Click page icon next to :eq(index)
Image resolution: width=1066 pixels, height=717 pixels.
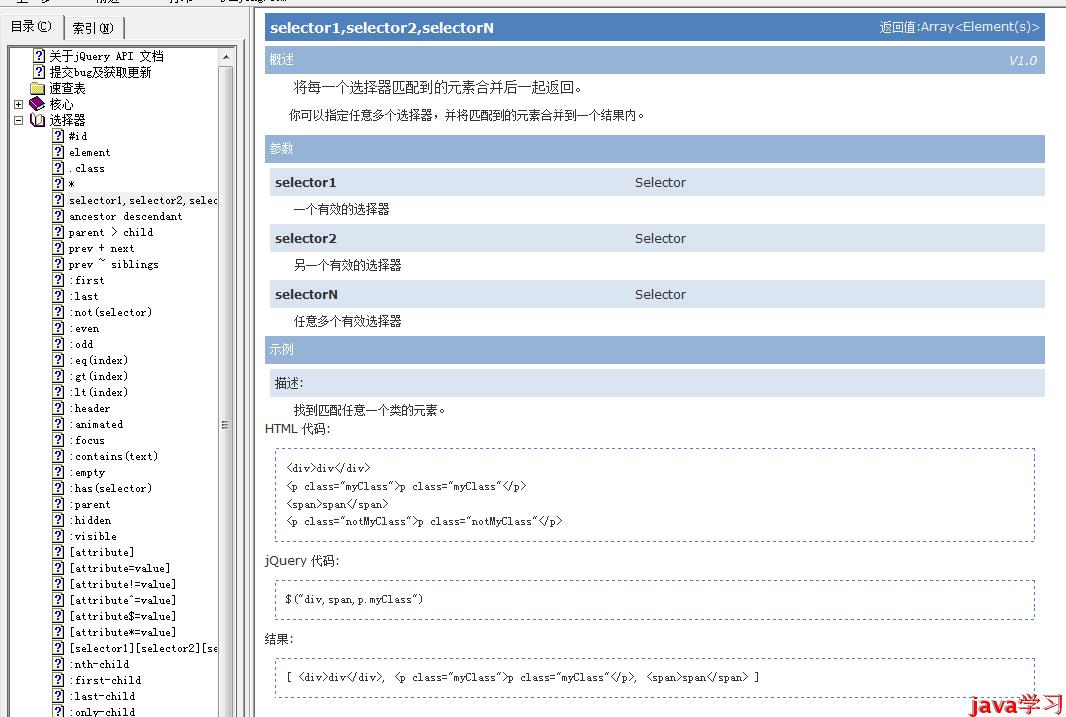coord(58,360)
